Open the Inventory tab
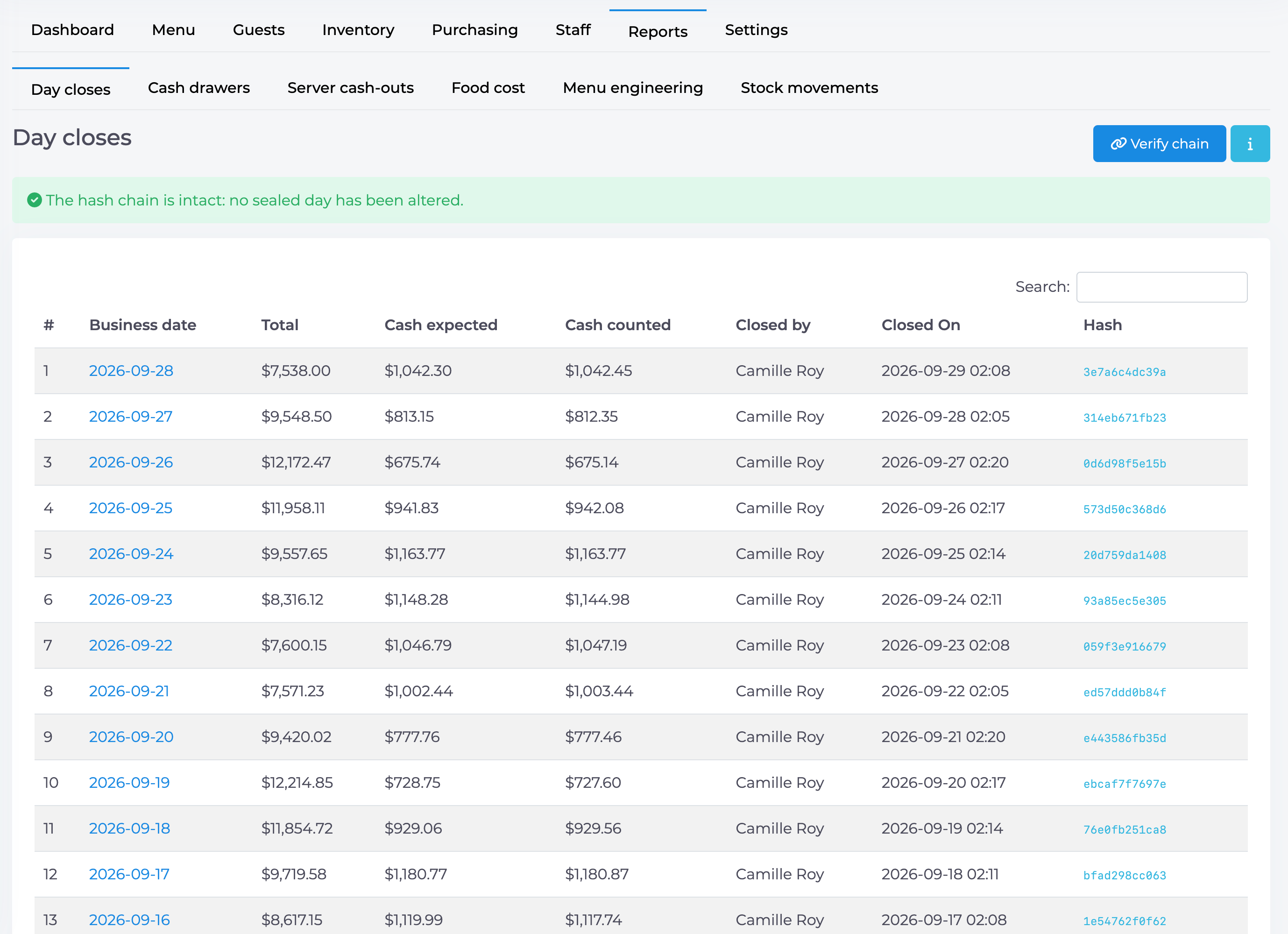 point(358,30)
